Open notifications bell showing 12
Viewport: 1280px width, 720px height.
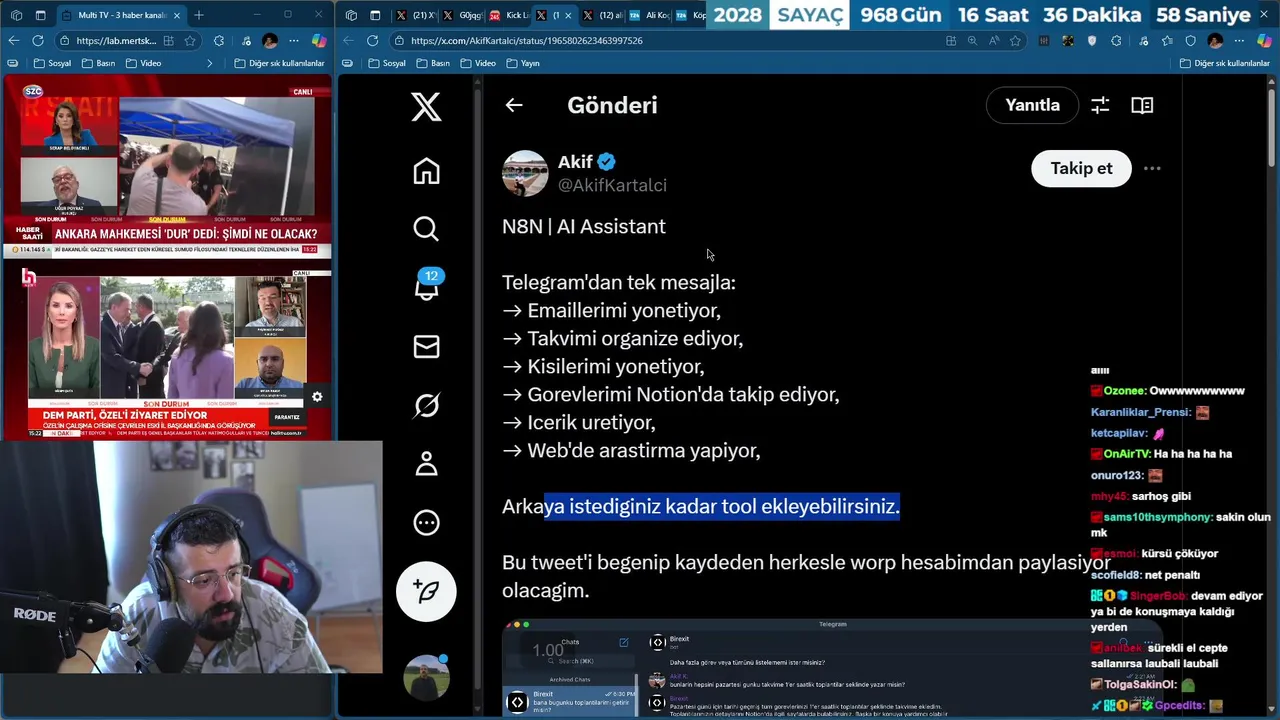427,285
